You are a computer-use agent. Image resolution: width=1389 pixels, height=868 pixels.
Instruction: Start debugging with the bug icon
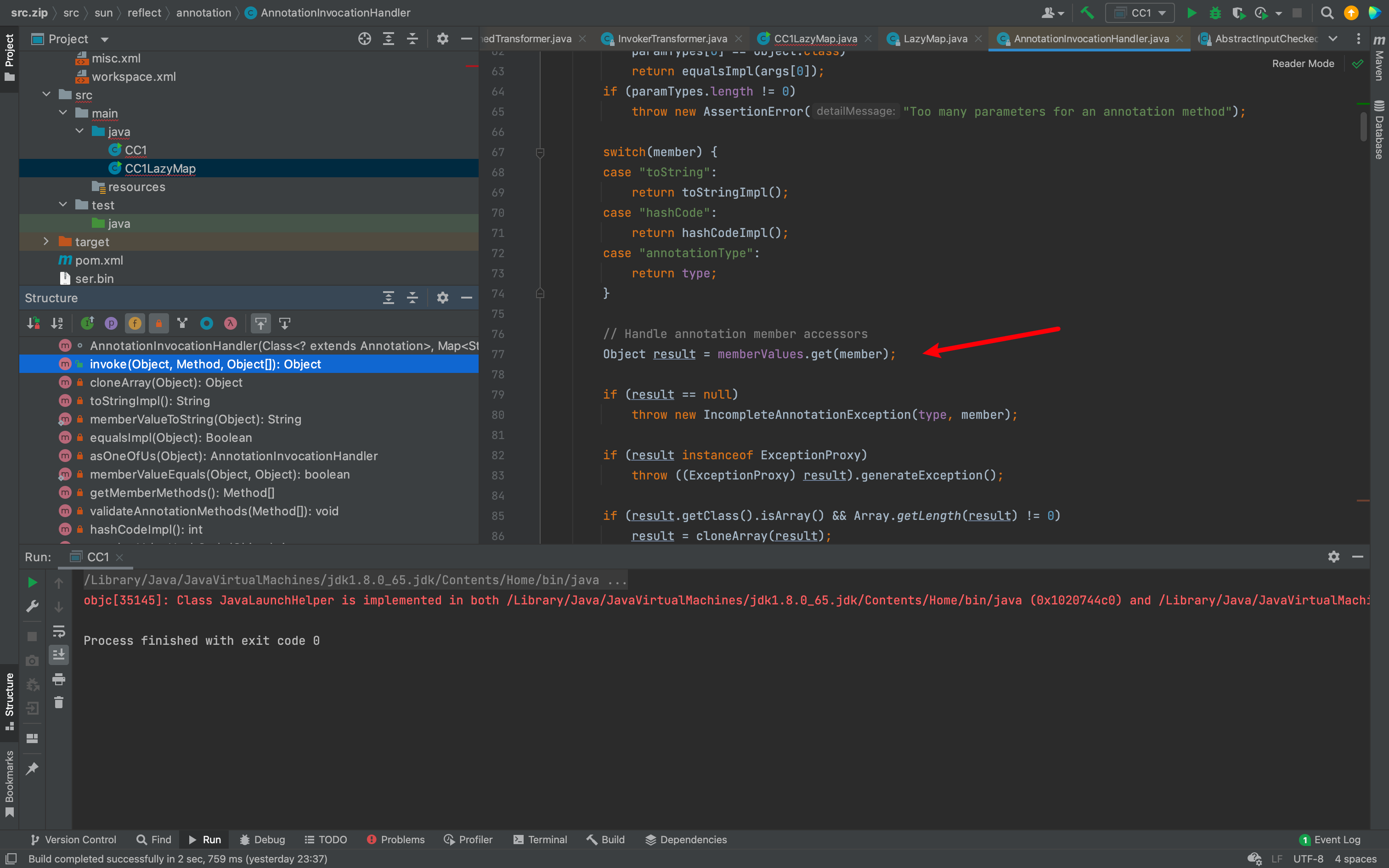pos(1215,13)
